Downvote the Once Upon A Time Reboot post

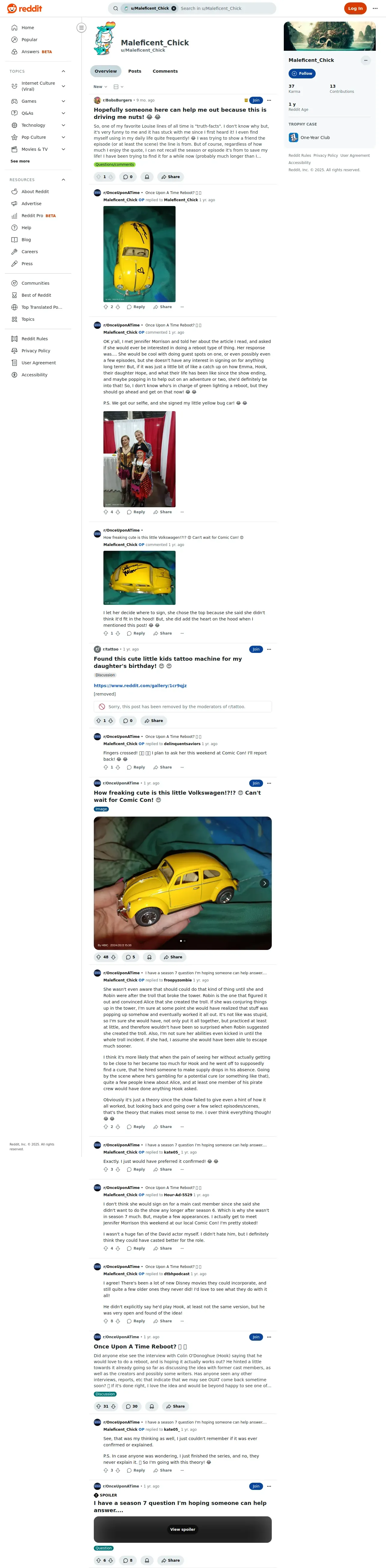(113, 1406)
